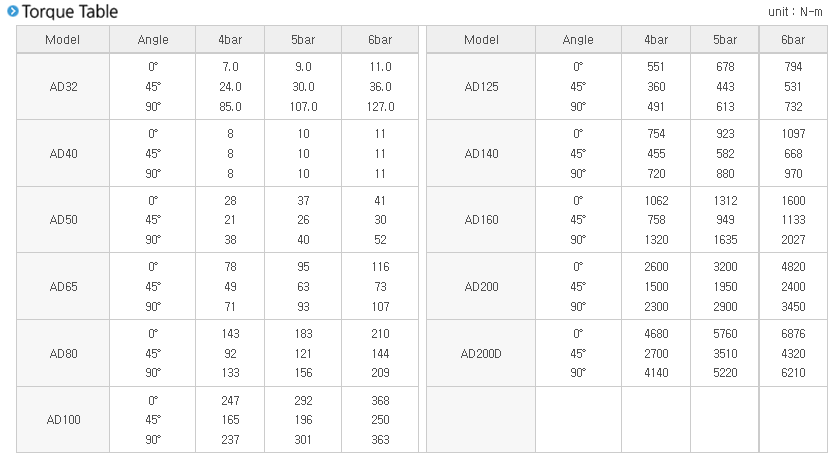Screen dimensions: 839x466
Task: Click the AD100 model cell
Action: (63, 420)
